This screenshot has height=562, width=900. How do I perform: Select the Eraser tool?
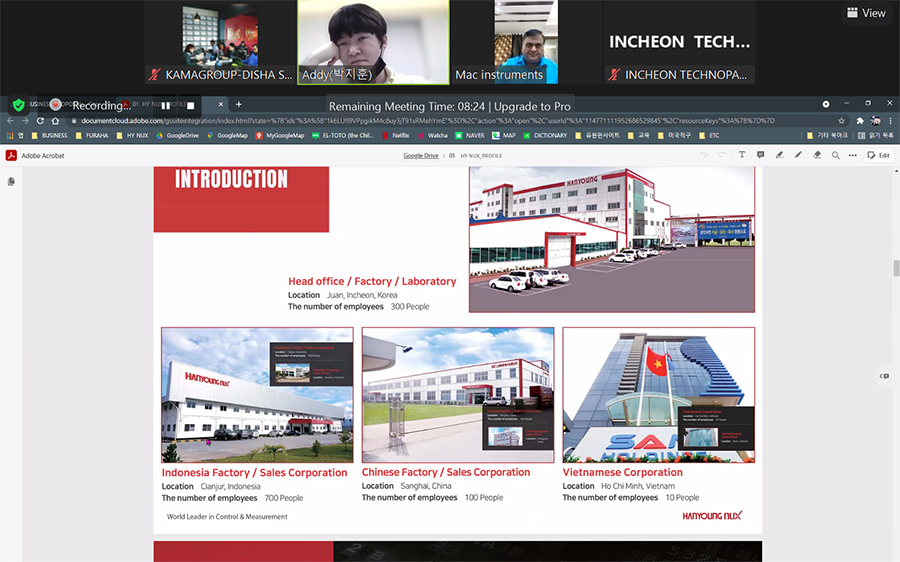(817, 155)
